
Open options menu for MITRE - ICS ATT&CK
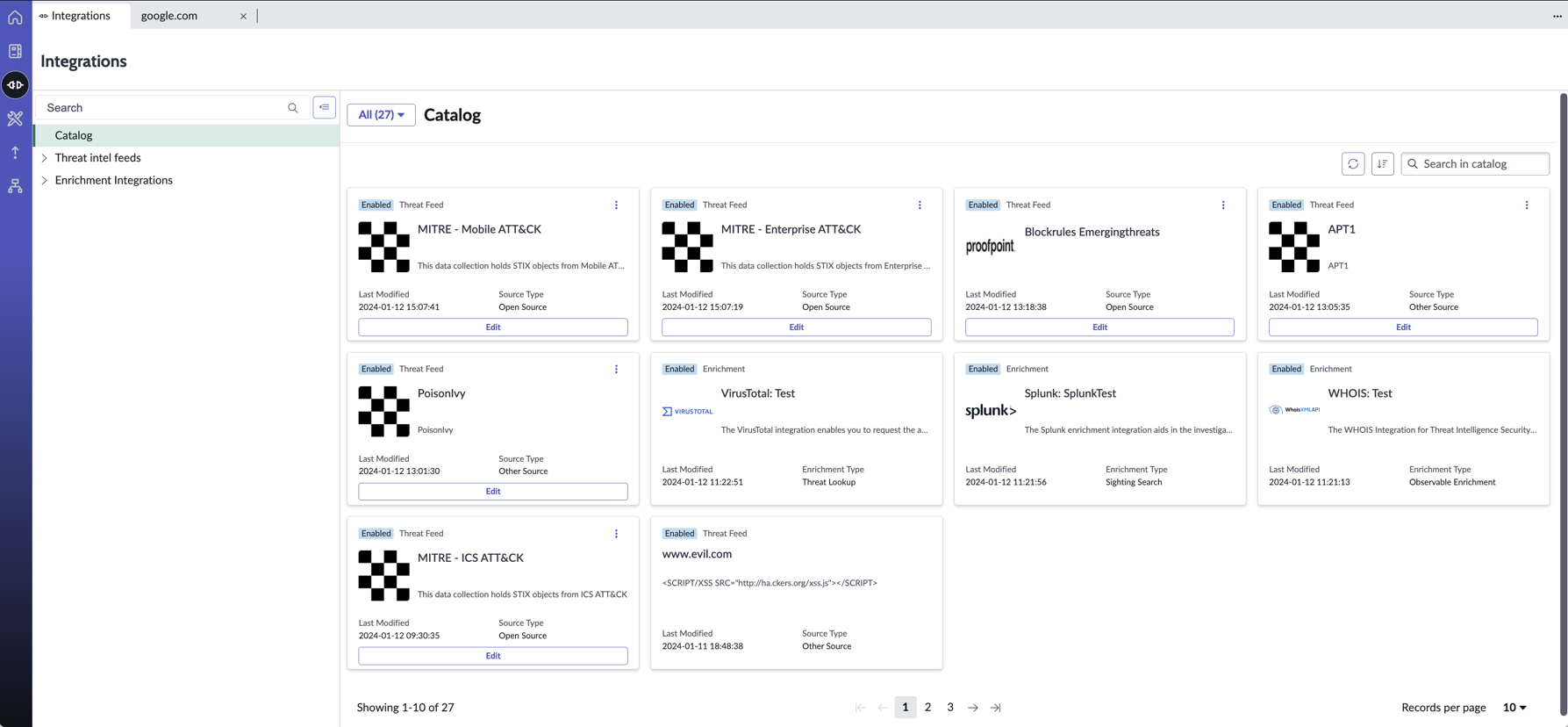tap(616, 534)
